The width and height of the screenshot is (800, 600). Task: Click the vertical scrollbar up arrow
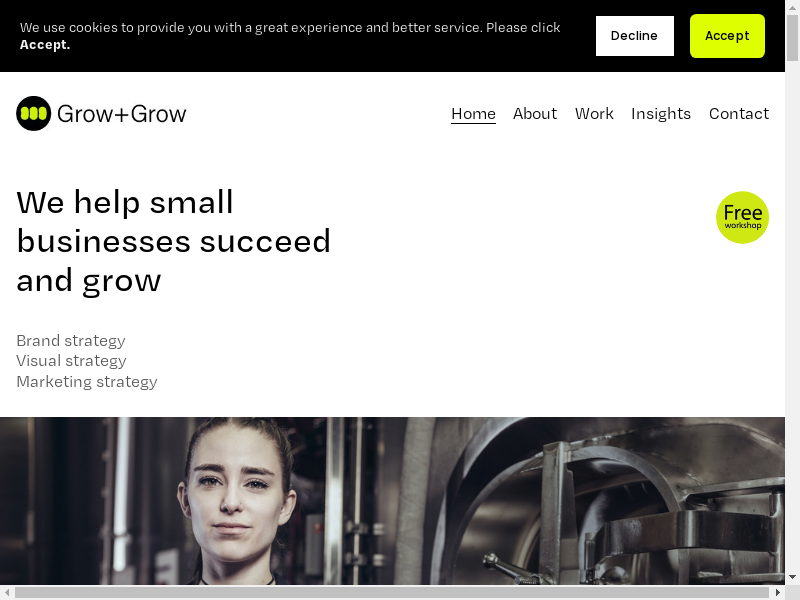pyautogui.click(x=792, y=8)
